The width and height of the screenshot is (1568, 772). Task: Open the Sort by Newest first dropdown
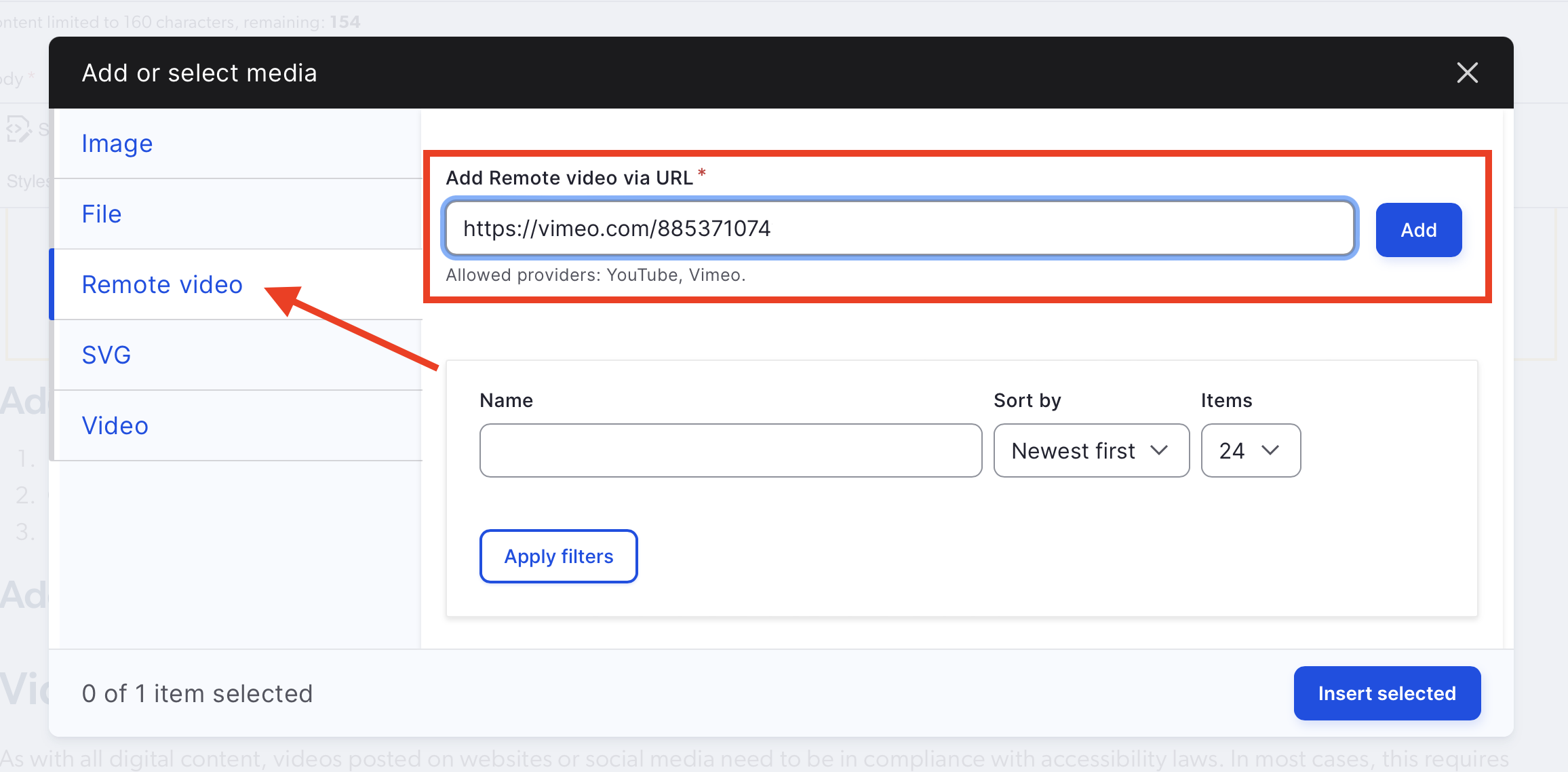tap(1091, 450)
